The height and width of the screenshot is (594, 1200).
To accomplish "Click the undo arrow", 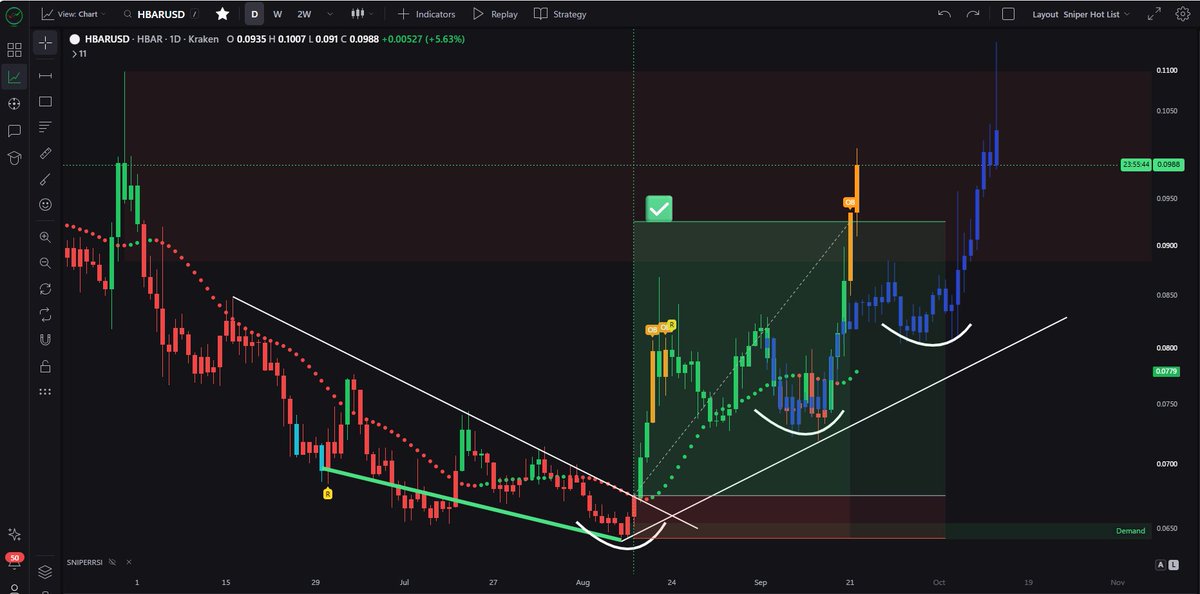I will (x=945, y=14).
